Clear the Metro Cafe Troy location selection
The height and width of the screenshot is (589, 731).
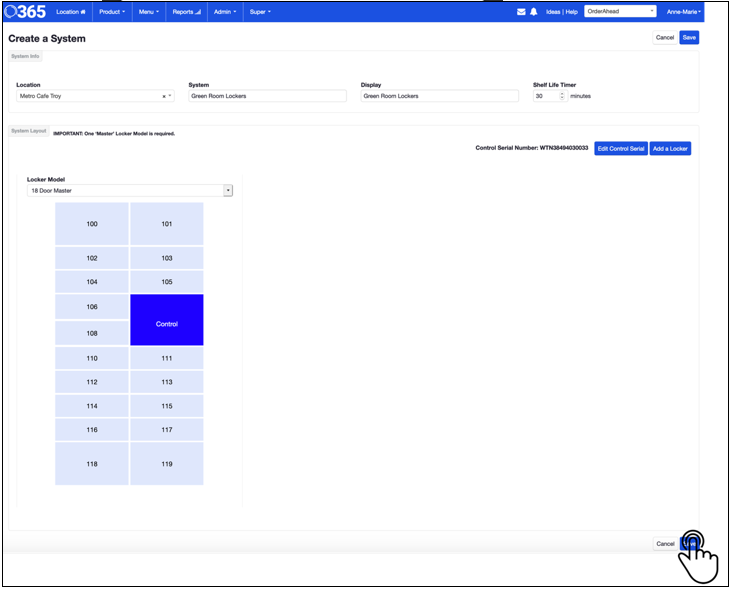[164, 96]
